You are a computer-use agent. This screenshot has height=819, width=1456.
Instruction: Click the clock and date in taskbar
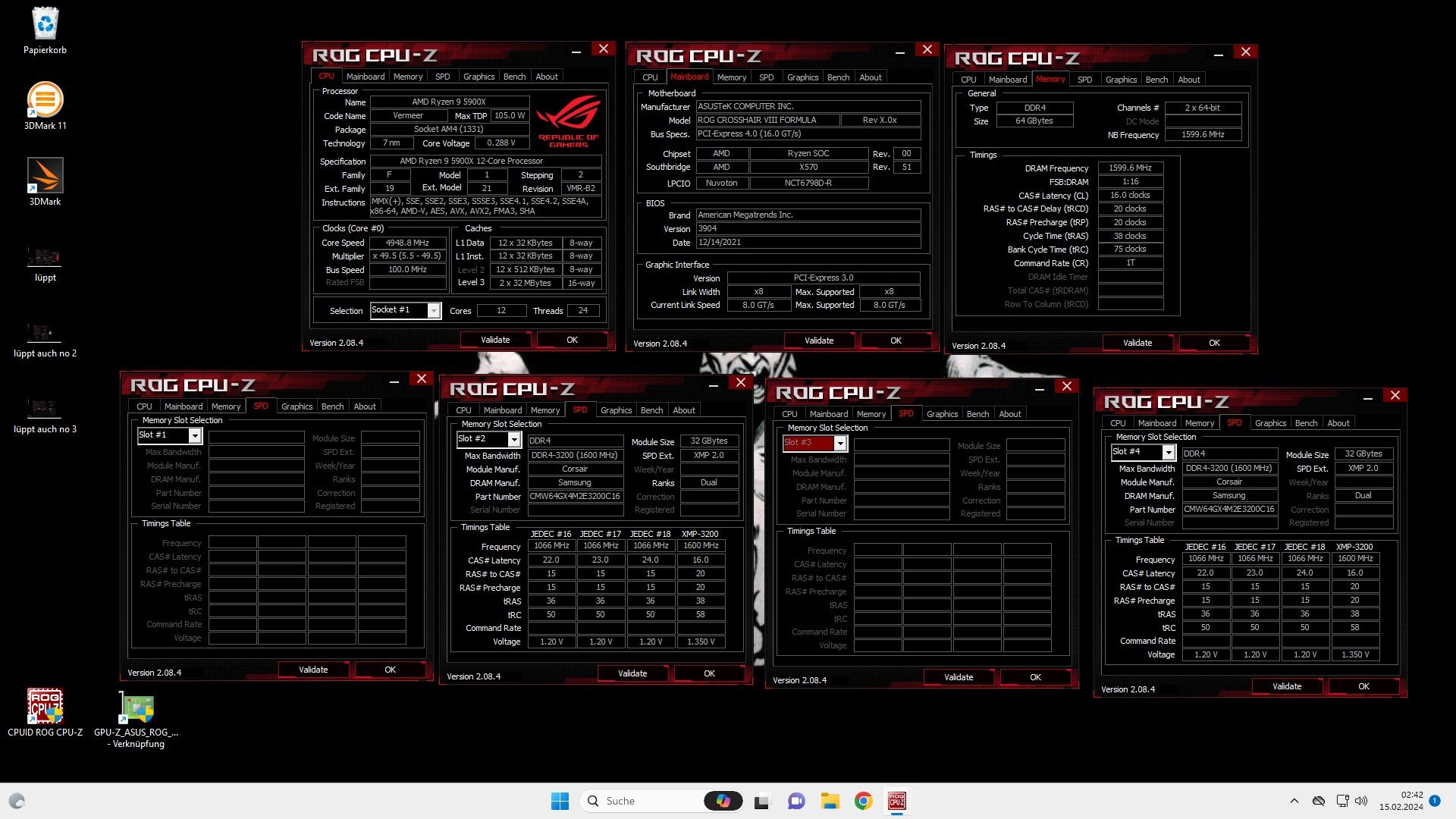click(x=1401, y=801)
